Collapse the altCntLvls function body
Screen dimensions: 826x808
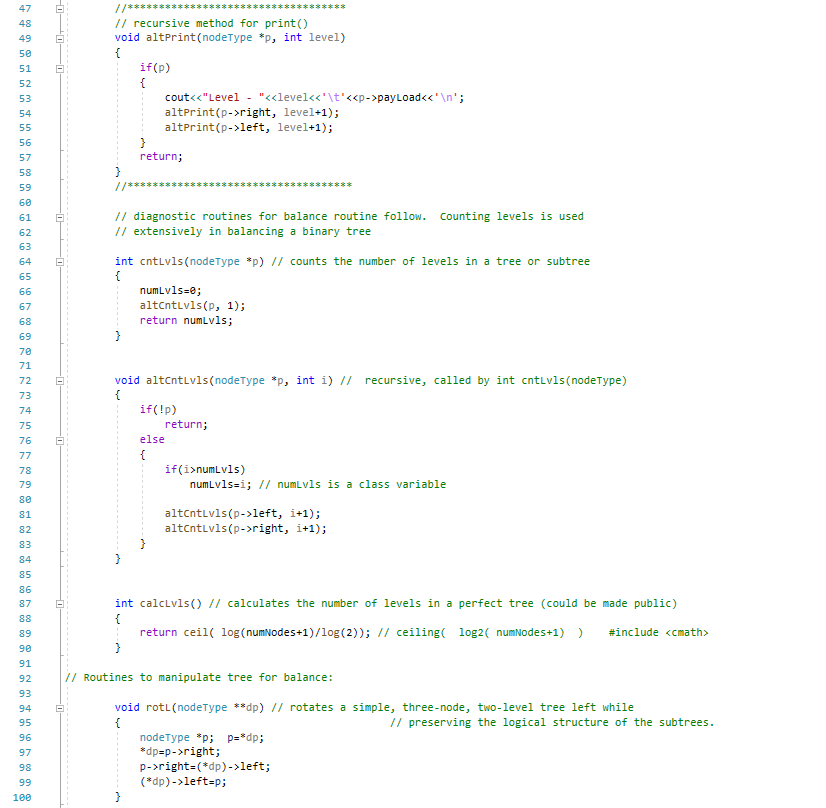(62, 380)
